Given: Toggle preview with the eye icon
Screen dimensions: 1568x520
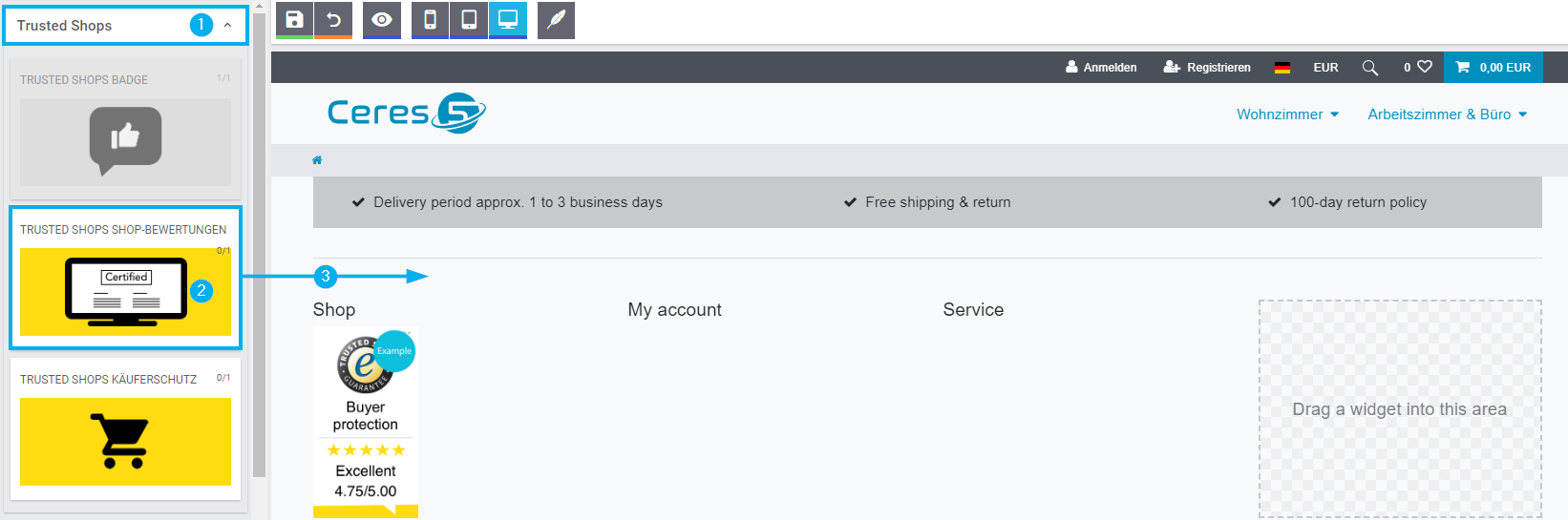Looking at the screenshot, I should point(382,20).
